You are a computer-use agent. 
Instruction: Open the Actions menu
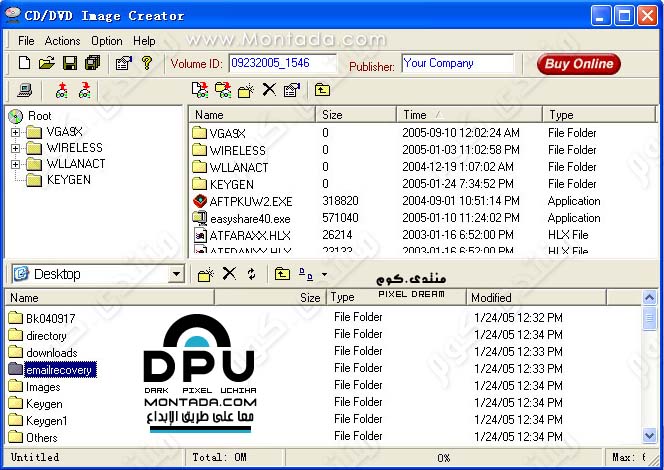pos(62,41)
